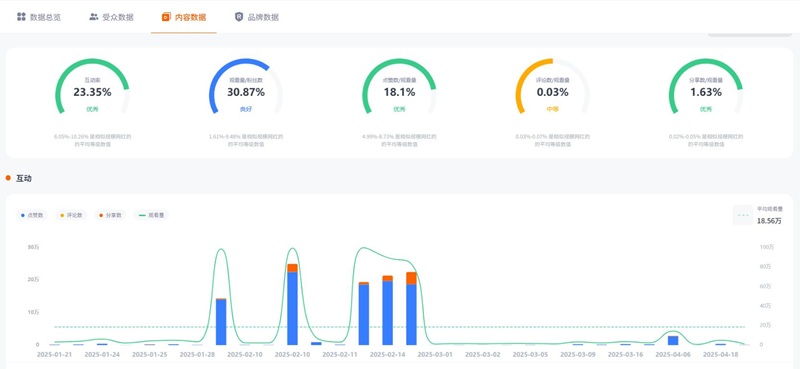
Task: Click the 0.02%-0.05% benchmark description
Action: [706, 140]
